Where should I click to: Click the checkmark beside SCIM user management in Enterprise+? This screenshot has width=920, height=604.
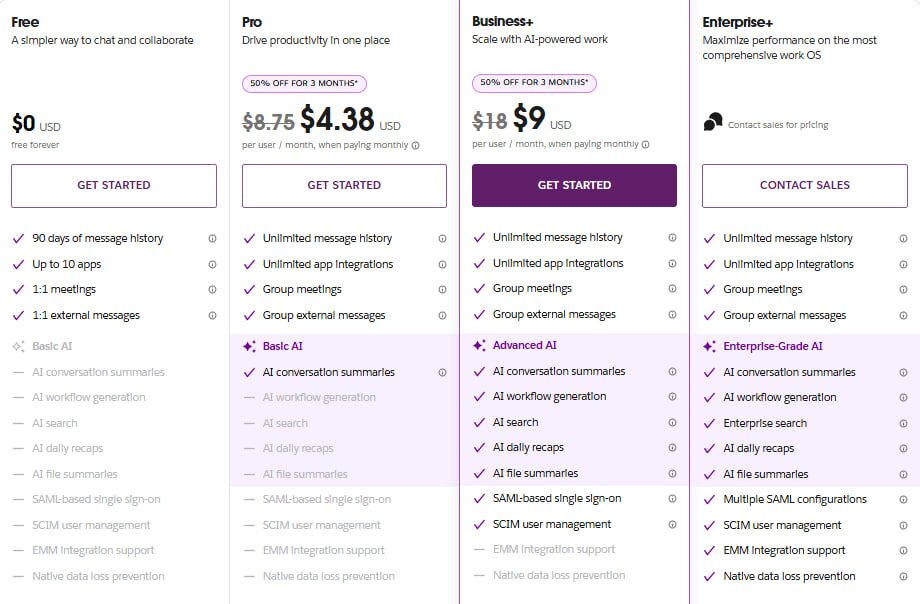click(708, 525)
